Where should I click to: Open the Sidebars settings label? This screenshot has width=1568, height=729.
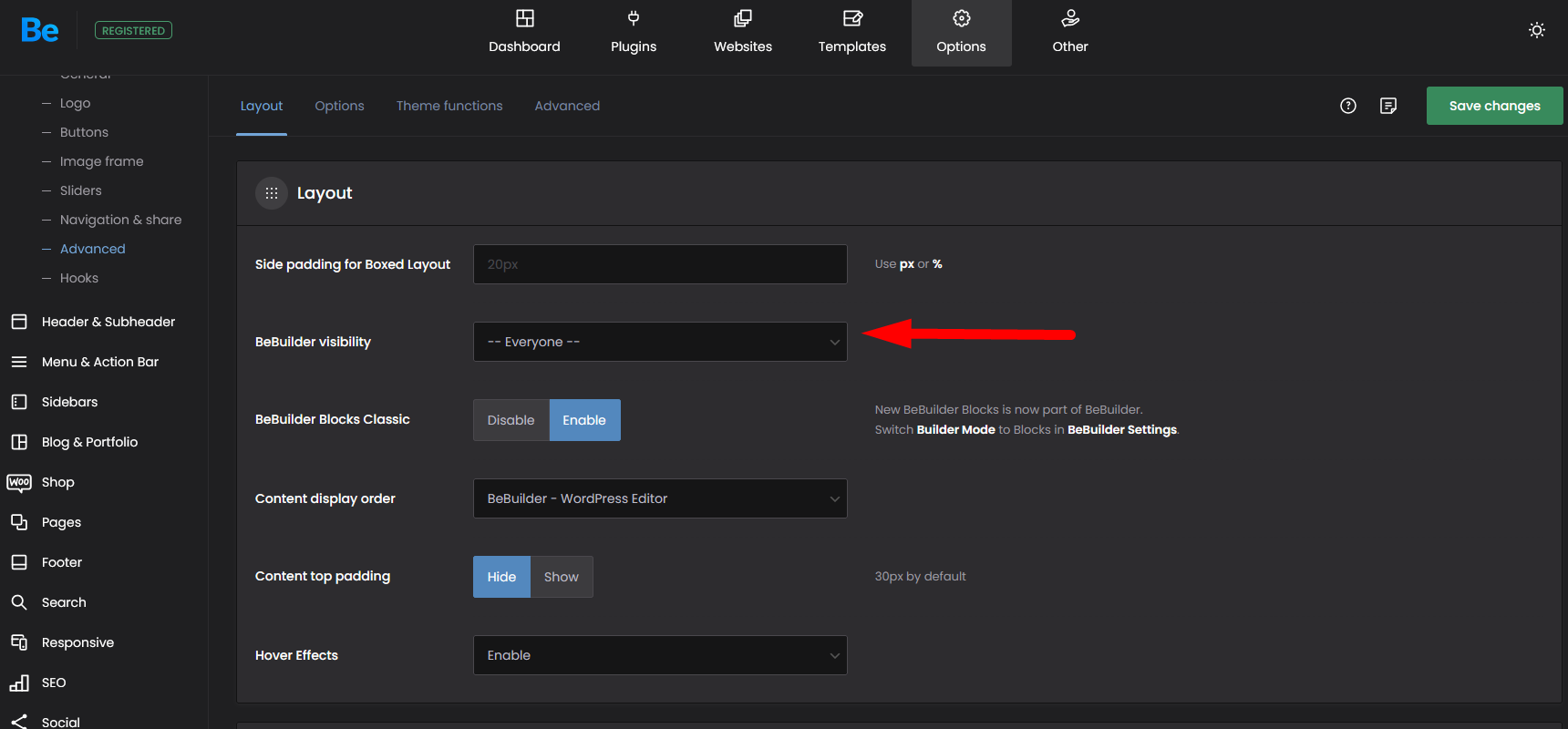point(69,402)
